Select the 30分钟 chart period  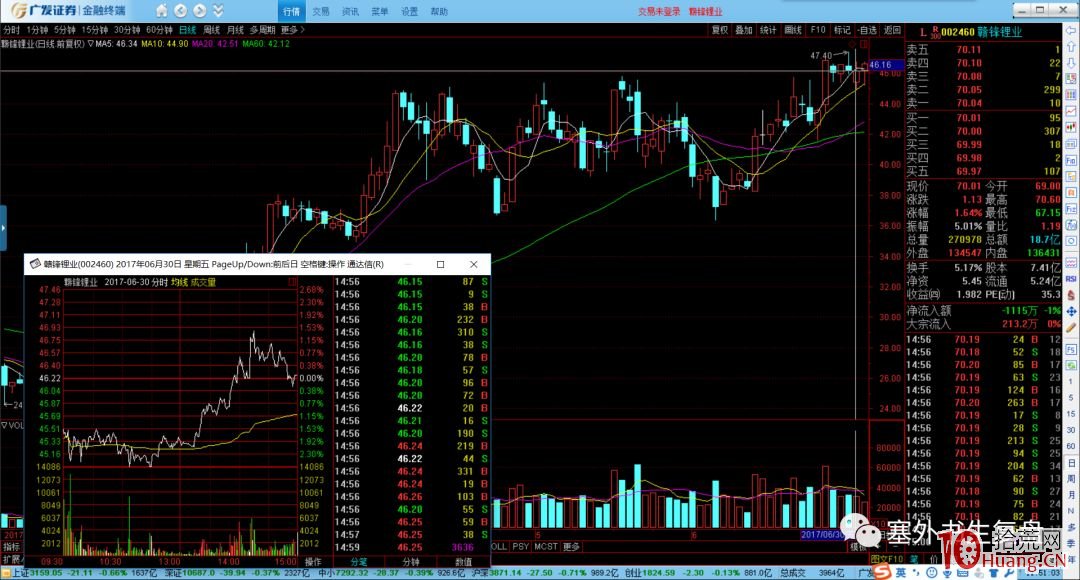pyautogui.click(x=127, y=30)
